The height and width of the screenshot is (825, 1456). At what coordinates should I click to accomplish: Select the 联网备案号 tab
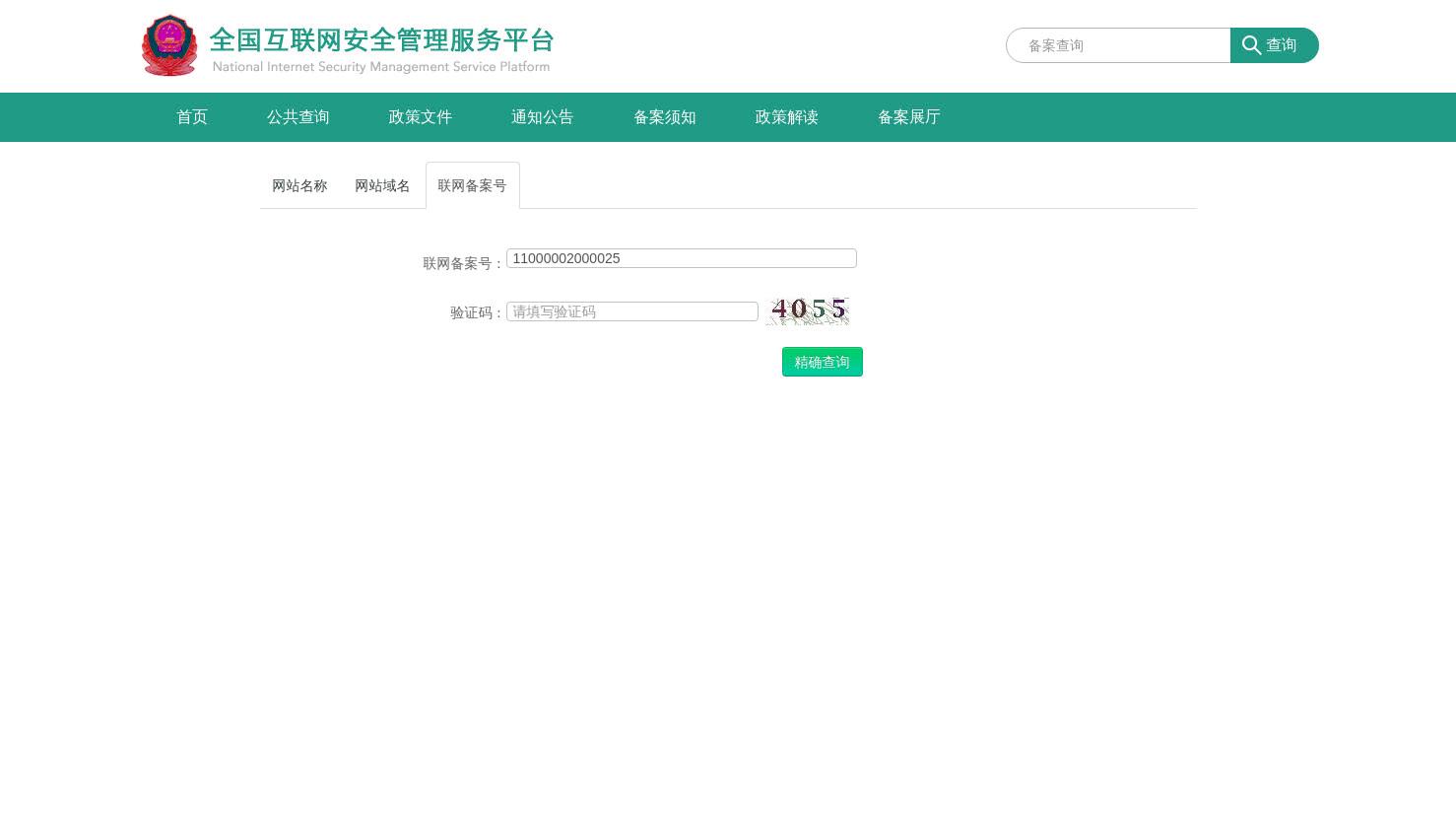473,185
